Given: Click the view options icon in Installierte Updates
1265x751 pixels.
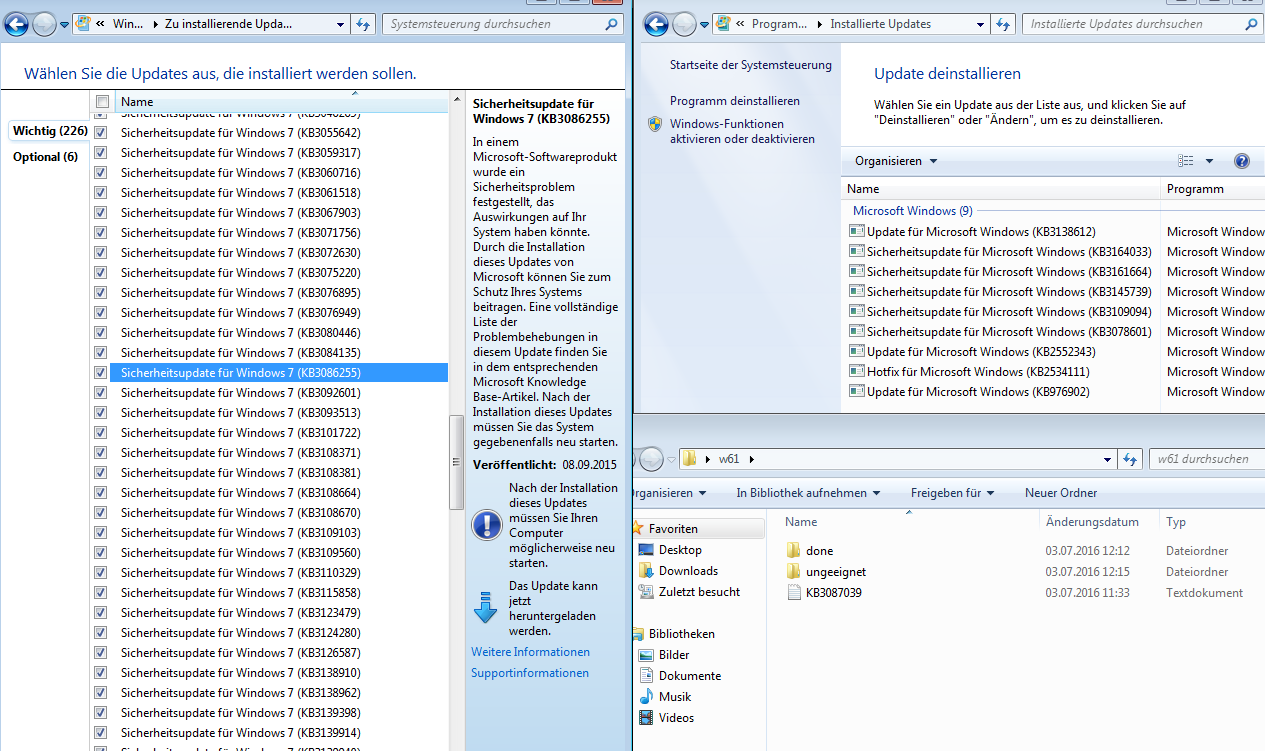Looking at the screenshot, I should pos(1187,161).
